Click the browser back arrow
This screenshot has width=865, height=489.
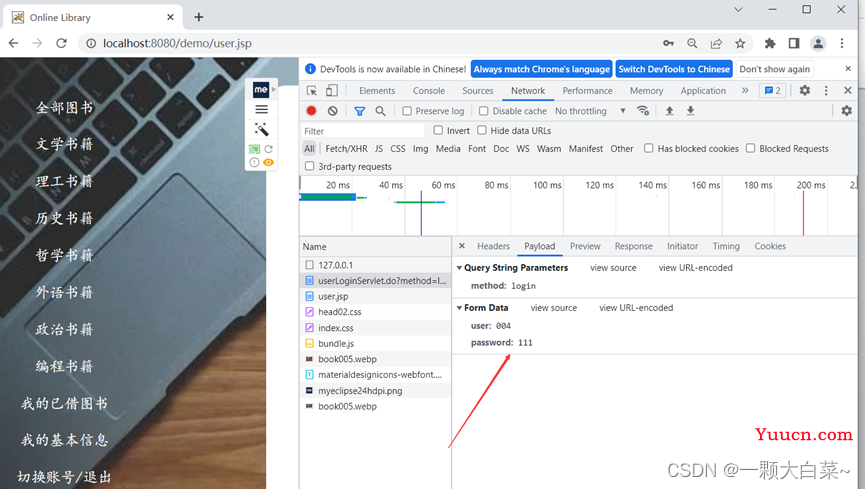click(14, 43)
